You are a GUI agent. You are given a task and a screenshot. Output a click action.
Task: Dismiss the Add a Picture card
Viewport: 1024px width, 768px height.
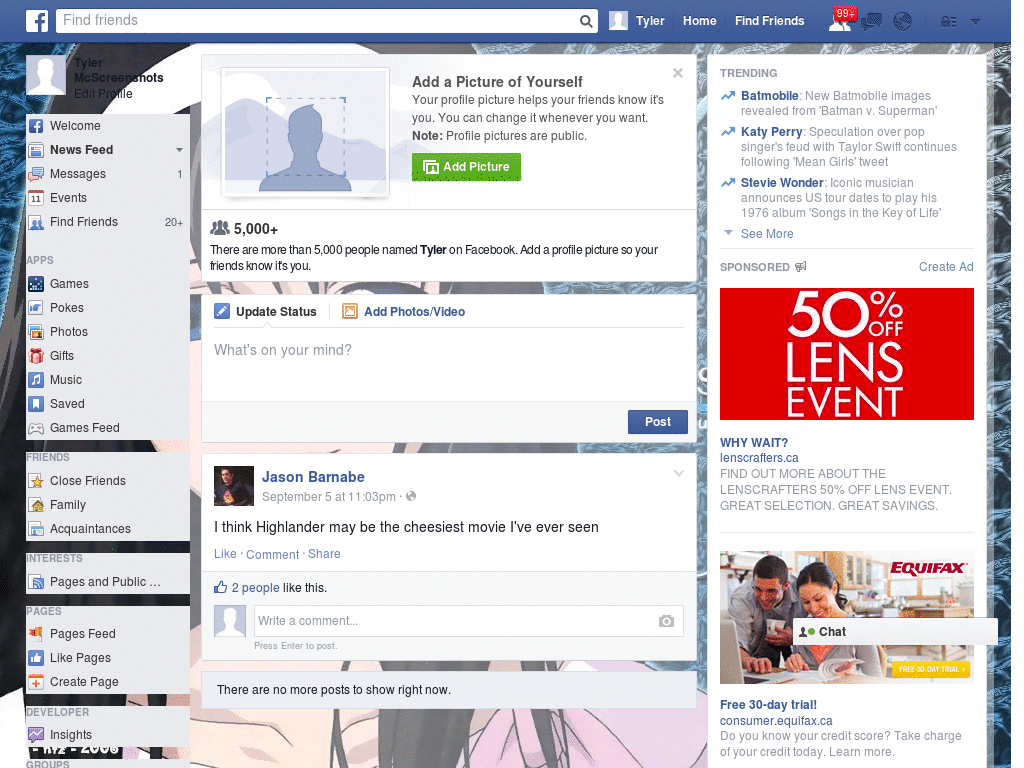(678, 73)
